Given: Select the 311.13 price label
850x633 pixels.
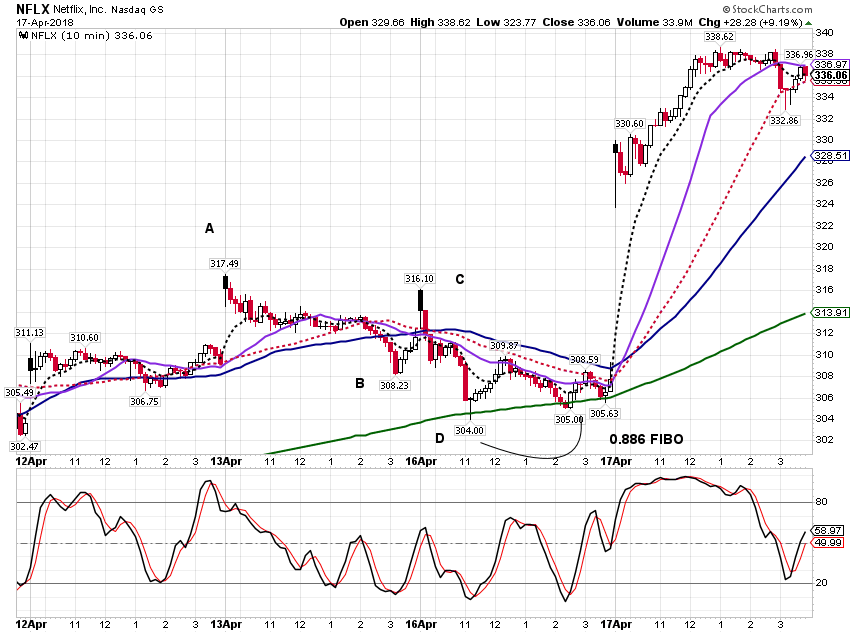Looking at the screenshot, I should click(30, 332).
